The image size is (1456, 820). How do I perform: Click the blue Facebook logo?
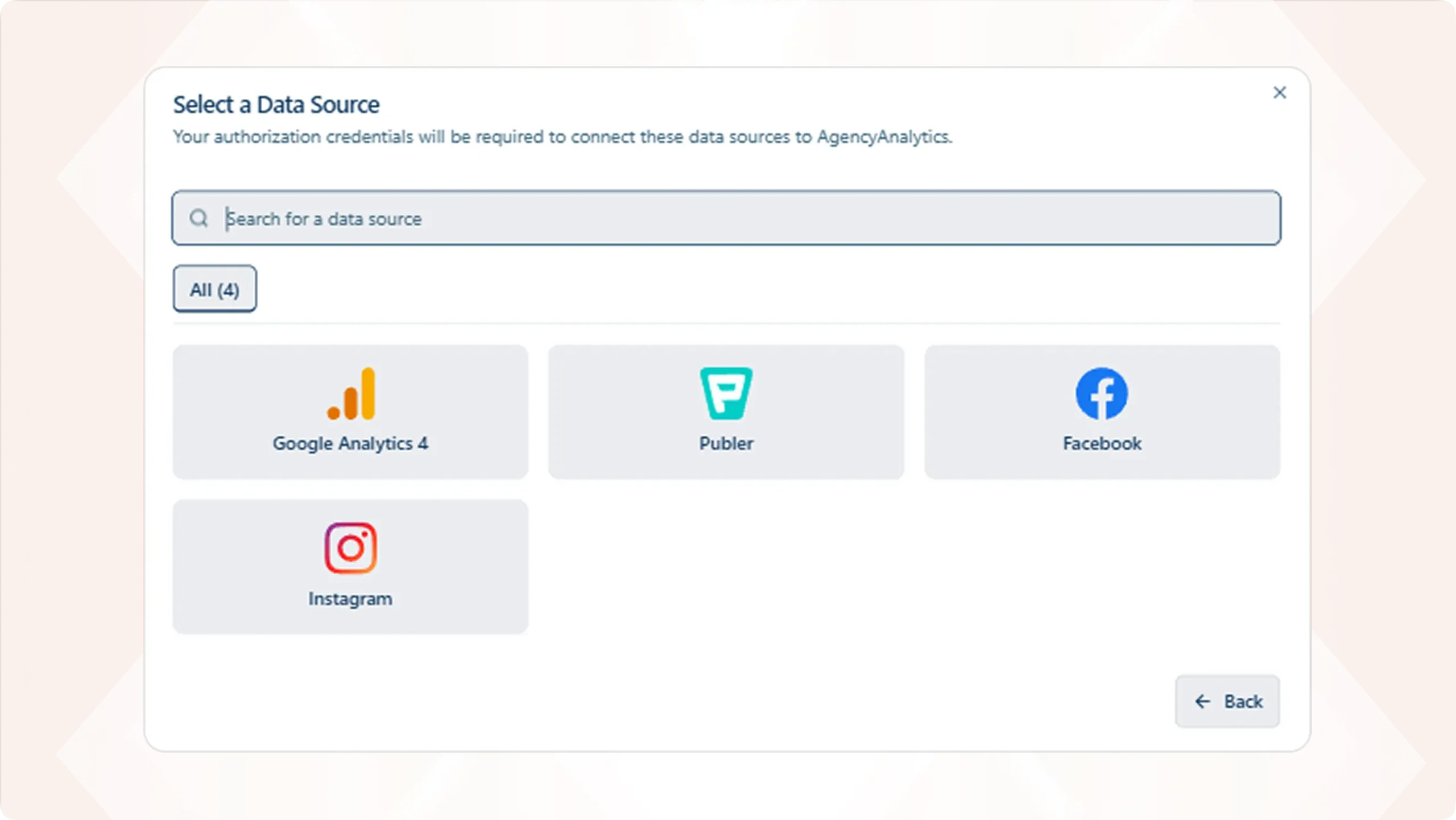[1102, 394]
